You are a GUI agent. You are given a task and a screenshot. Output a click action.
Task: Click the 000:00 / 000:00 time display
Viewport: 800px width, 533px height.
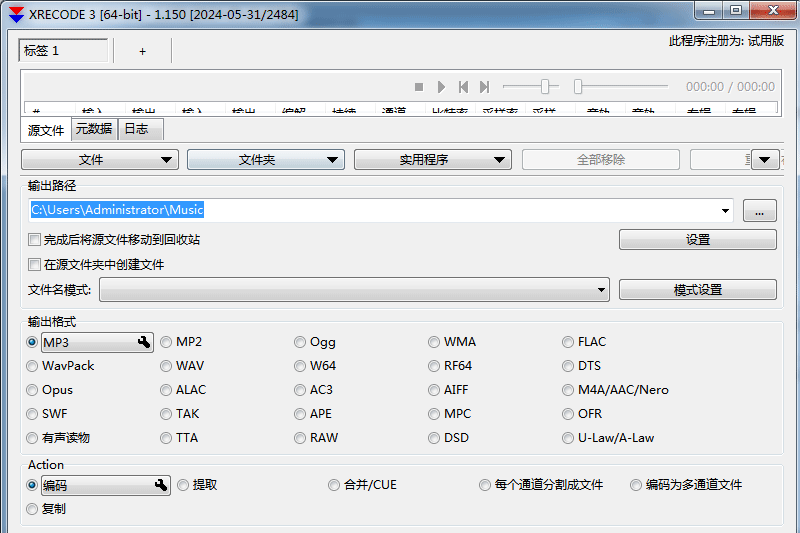[x=730, y=87]
